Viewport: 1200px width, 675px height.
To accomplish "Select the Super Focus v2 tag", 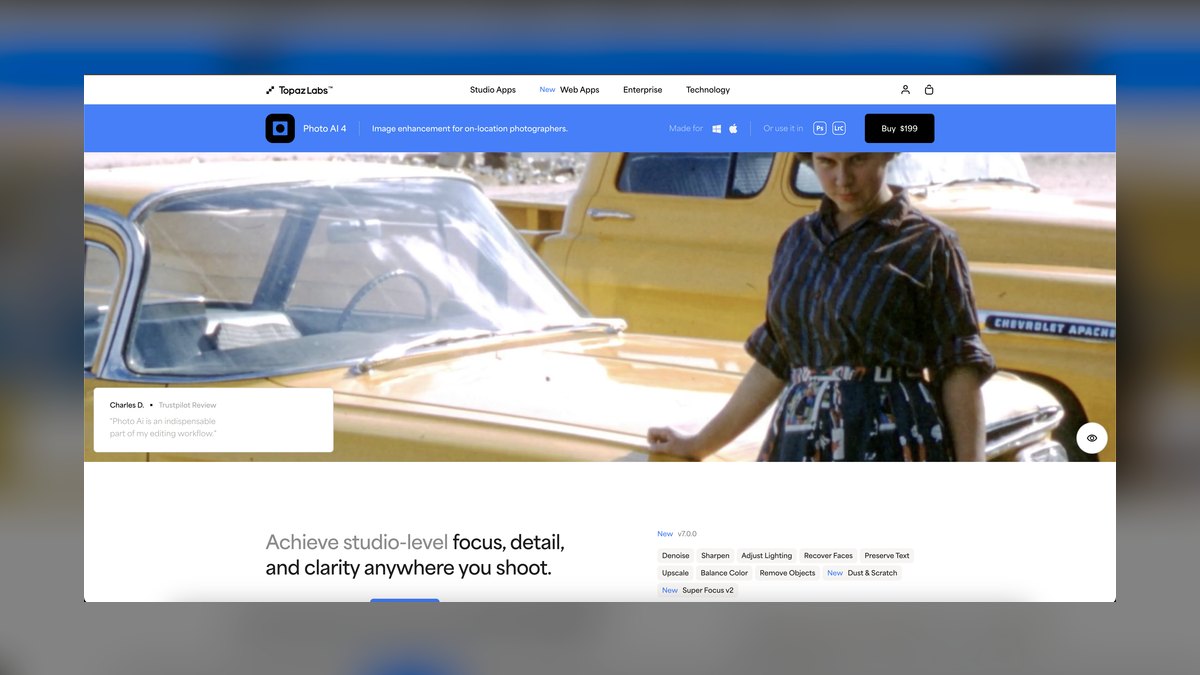I will (698, 590).
